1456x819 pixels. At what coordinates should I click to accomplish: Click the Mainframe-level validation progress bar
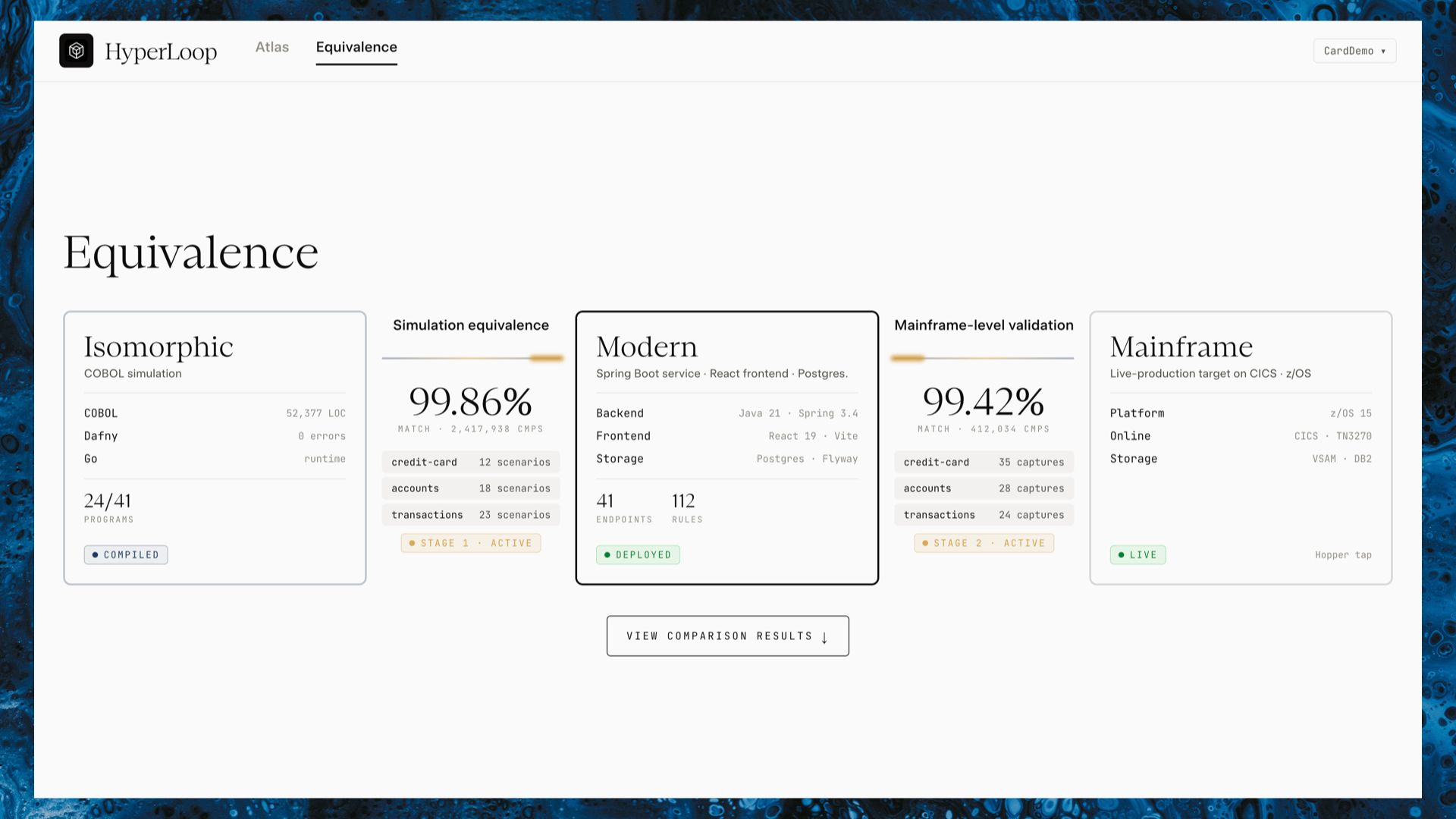click(x=982, y=358)
